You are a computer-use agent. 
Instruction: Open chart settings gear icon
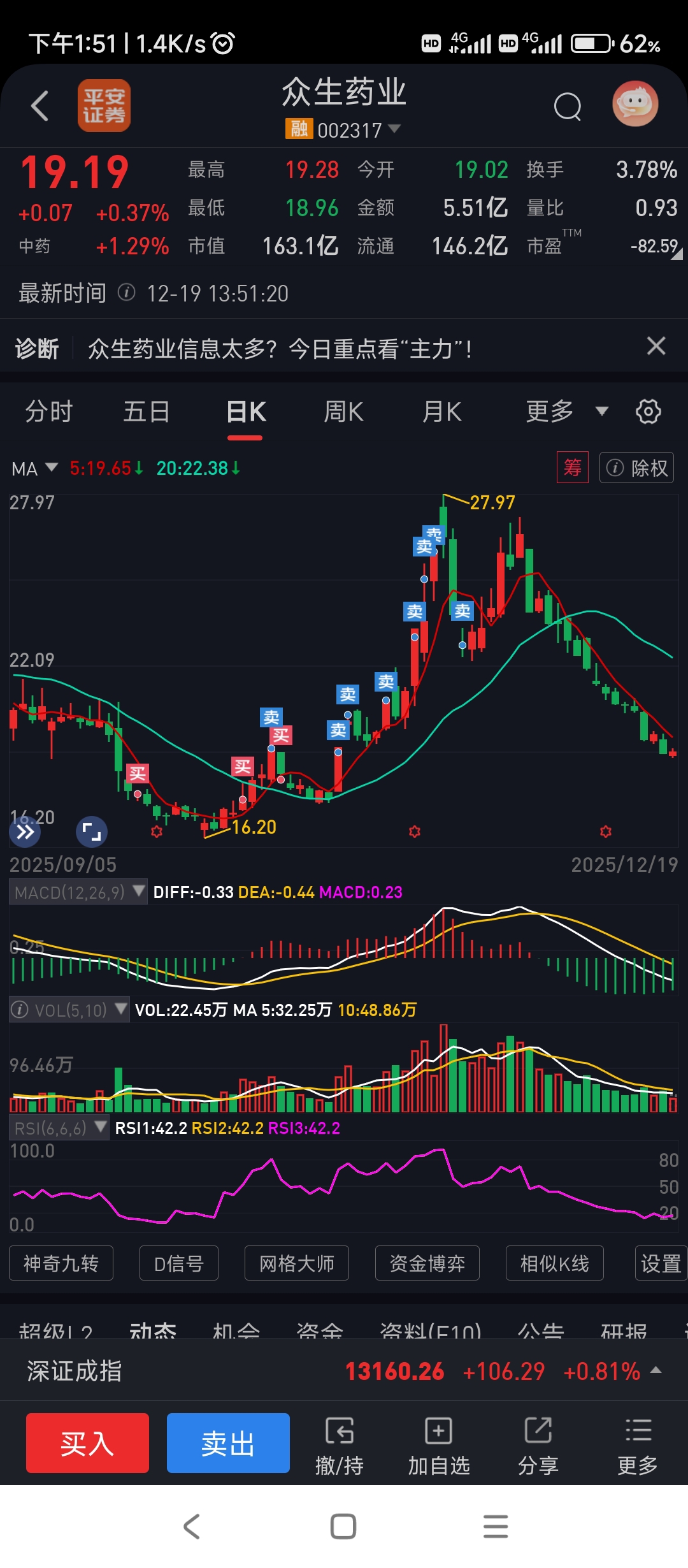[648, 412]
